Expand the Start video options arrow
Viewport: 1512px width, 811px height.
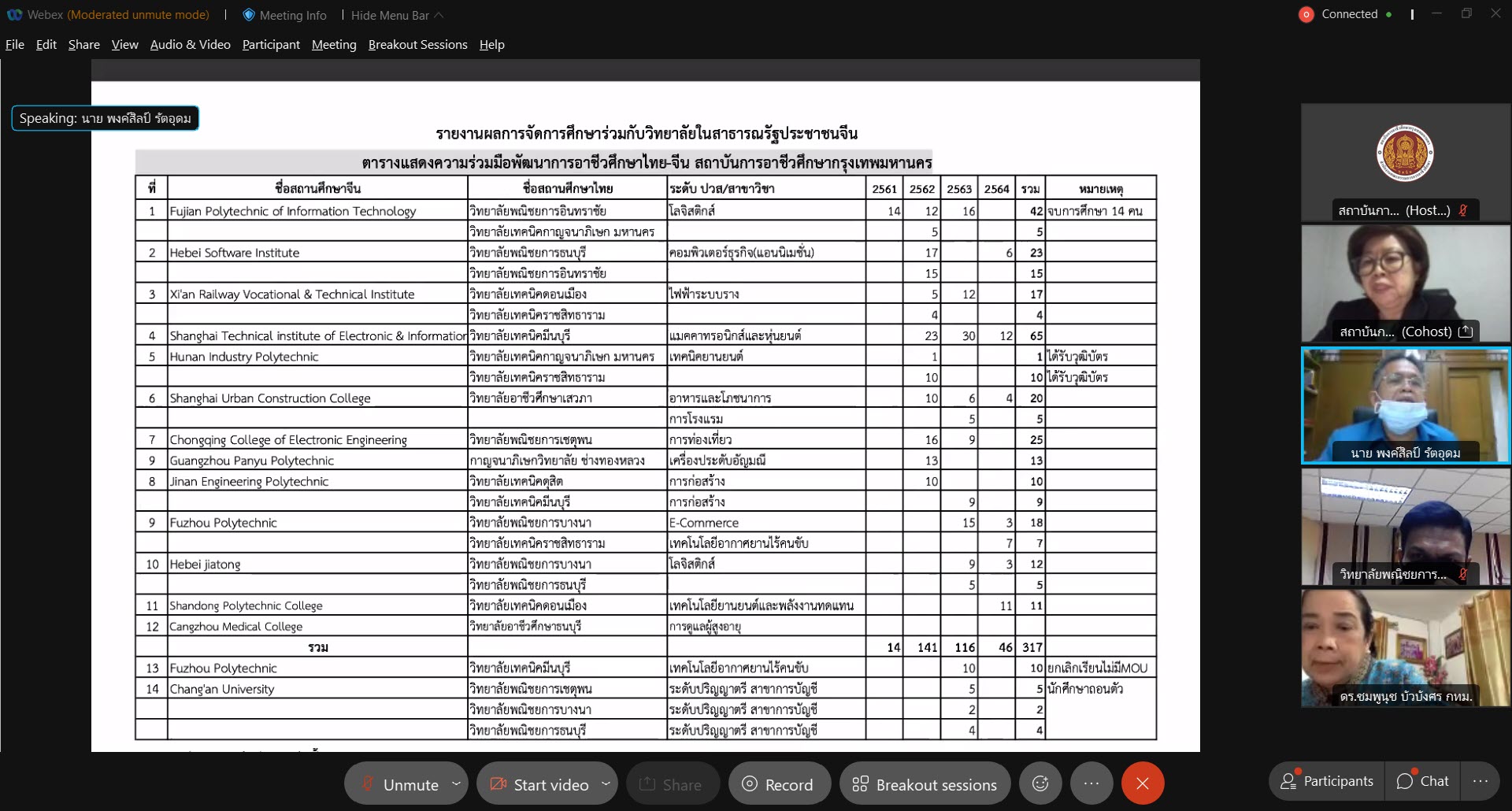[x=606, y=783]
